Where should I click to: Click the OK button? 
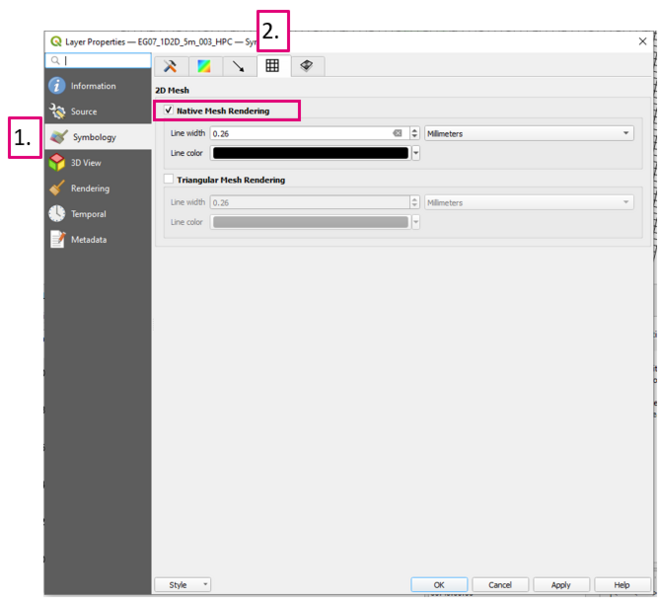pyautogui.click(x=438, y=585)
